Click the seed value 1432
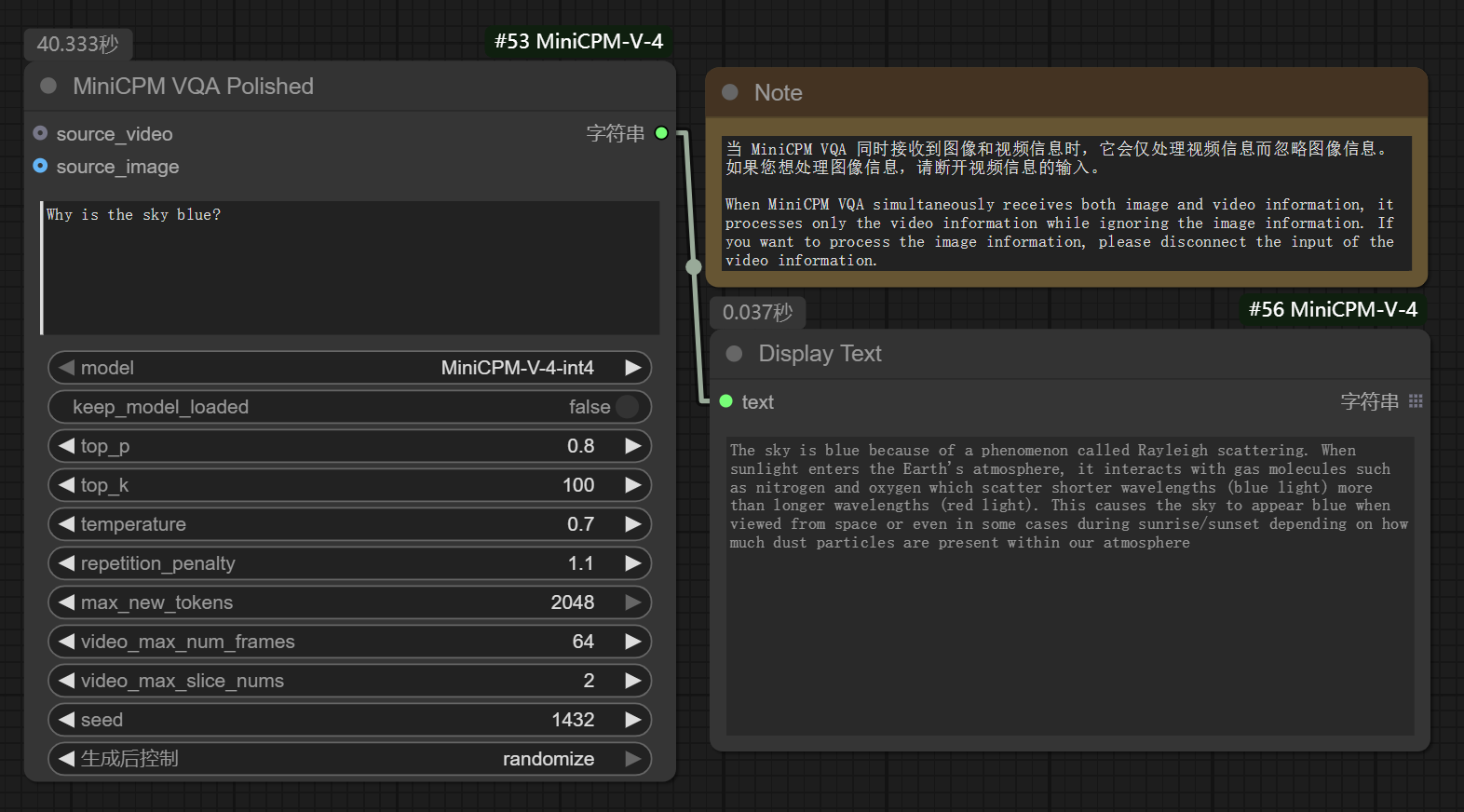The image size is (1464, 812). (x=573, y=720)
